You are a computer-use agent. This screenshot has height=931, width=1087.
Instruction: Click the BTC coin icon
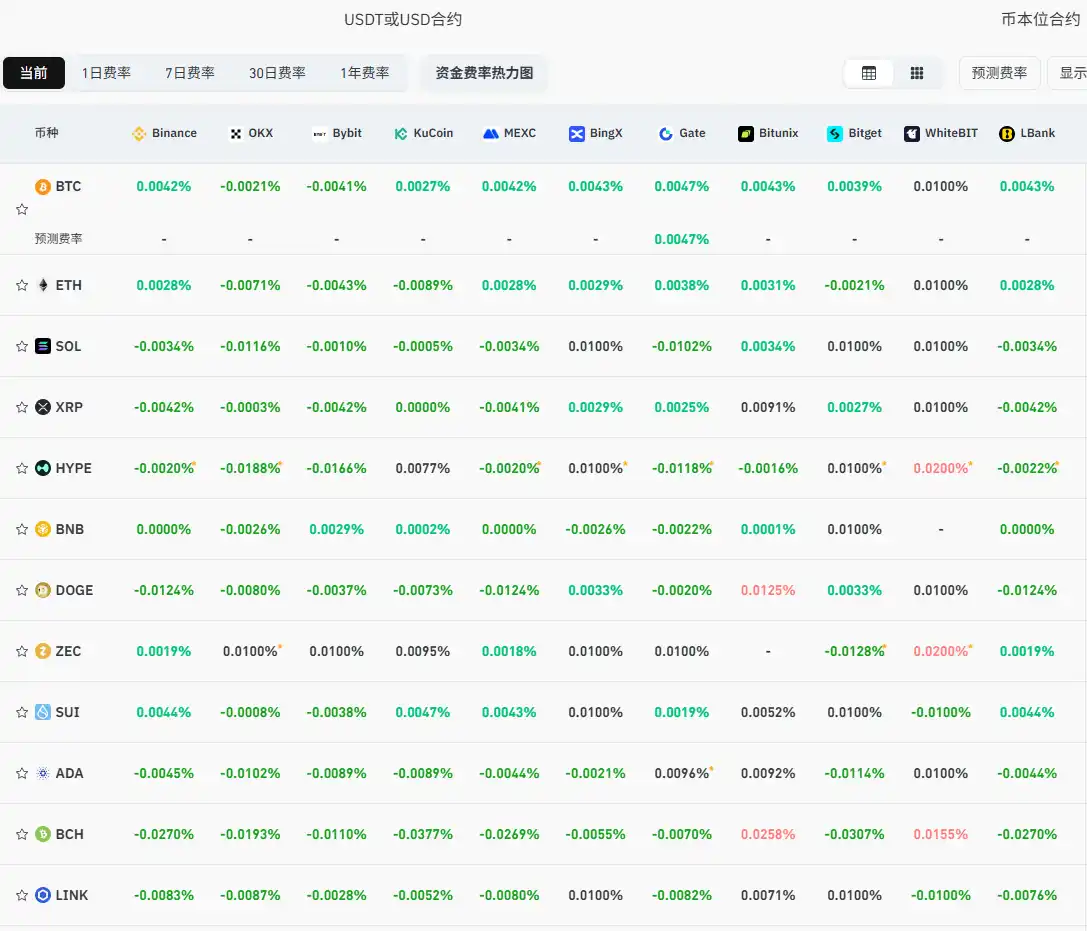(x=41, y=186)
